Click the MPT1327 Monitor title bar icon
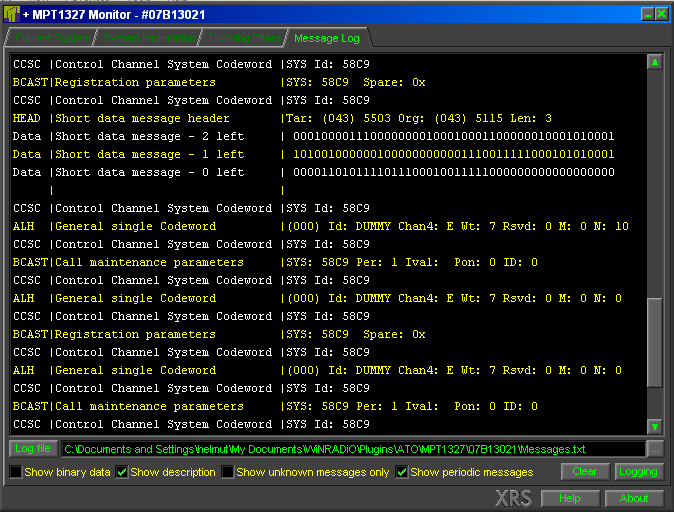This screenshot has height=512, width=674. 12,14
